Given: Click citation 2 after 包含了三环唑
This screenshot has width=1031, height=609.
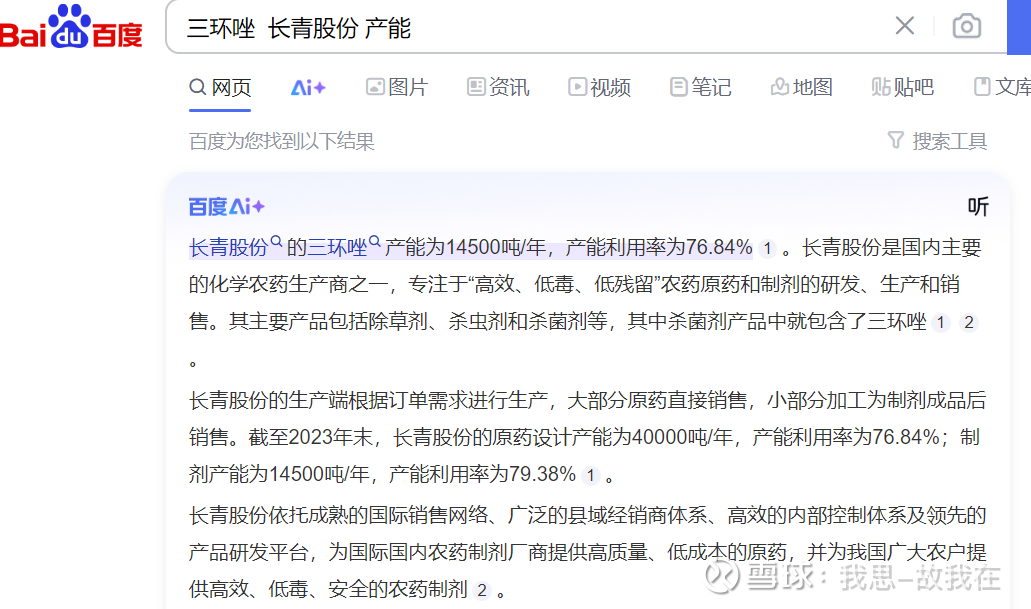Looking at the screenshot, I should tap(969, 322).
